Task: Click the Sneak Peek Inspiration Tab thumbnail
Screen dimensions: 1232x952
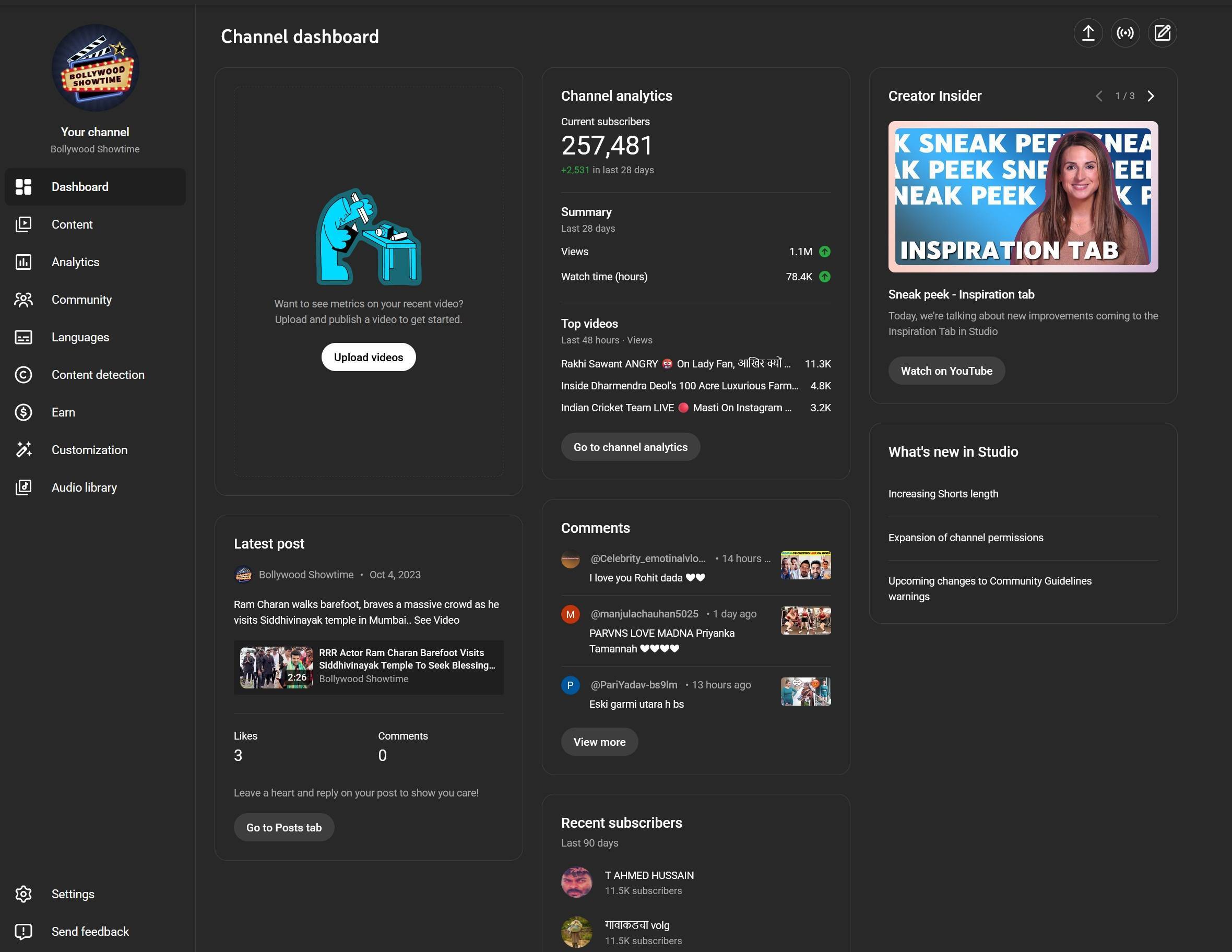Action: point(1022,196)
